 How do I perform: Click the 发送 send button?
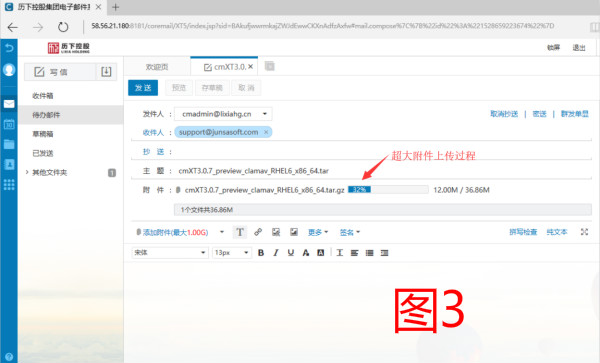pyautogui.click(x=143, y=88)
